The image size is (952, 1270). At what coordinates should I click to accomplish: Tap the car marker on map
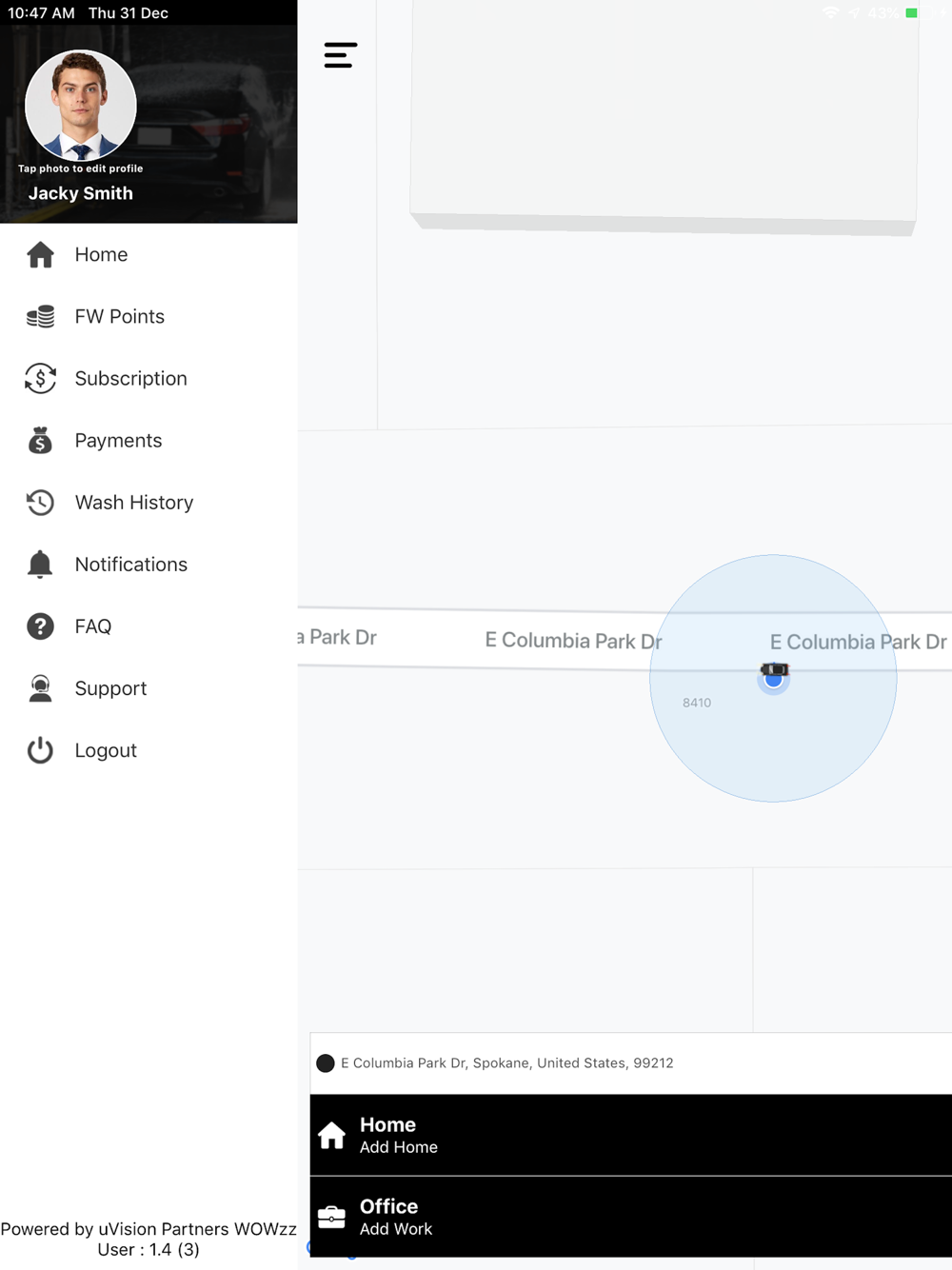774,670
